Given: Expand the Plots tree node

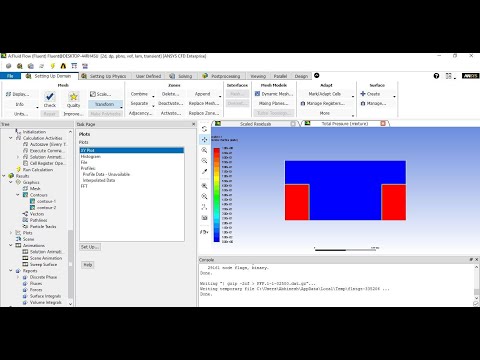Looking at the screenshot, I should click(11, 233).
